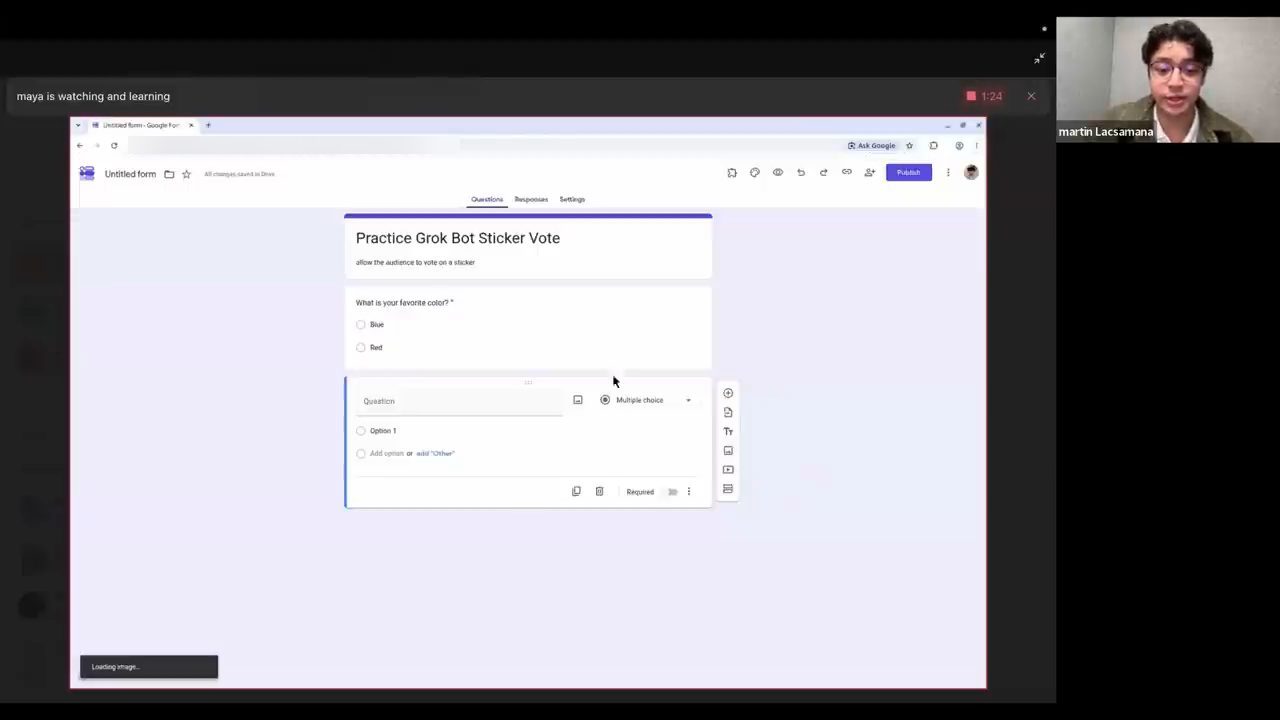The height and width of the screenshot is (720, 1280).
Task: Open the add-ons puzzle icon
Action: click(732, 173)
